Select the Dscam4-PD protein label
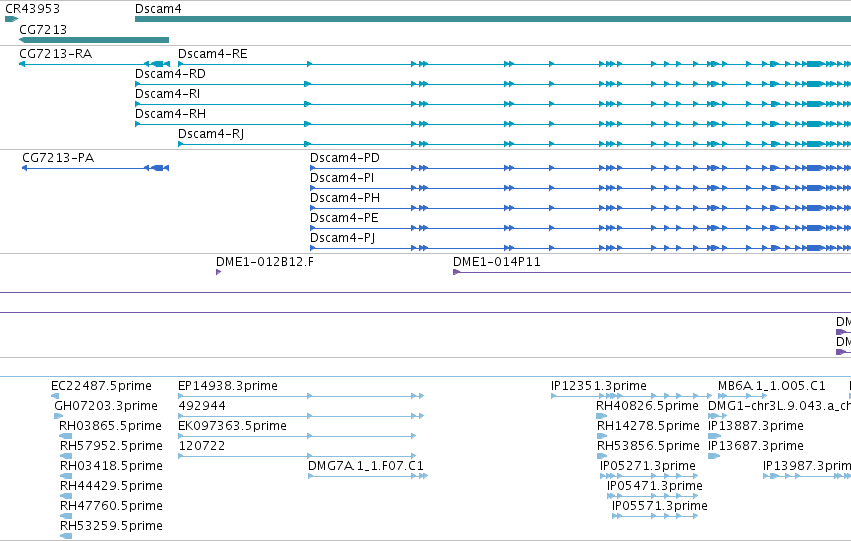Screen dimensions: 851x541 pyautogui.click(x=345, y=158)
